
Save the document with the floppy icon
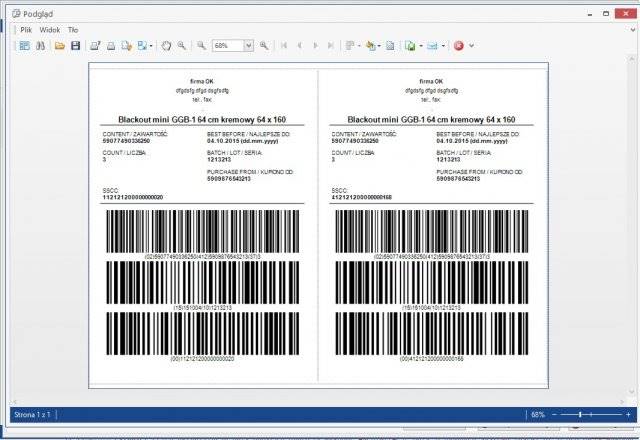point(76,46)
